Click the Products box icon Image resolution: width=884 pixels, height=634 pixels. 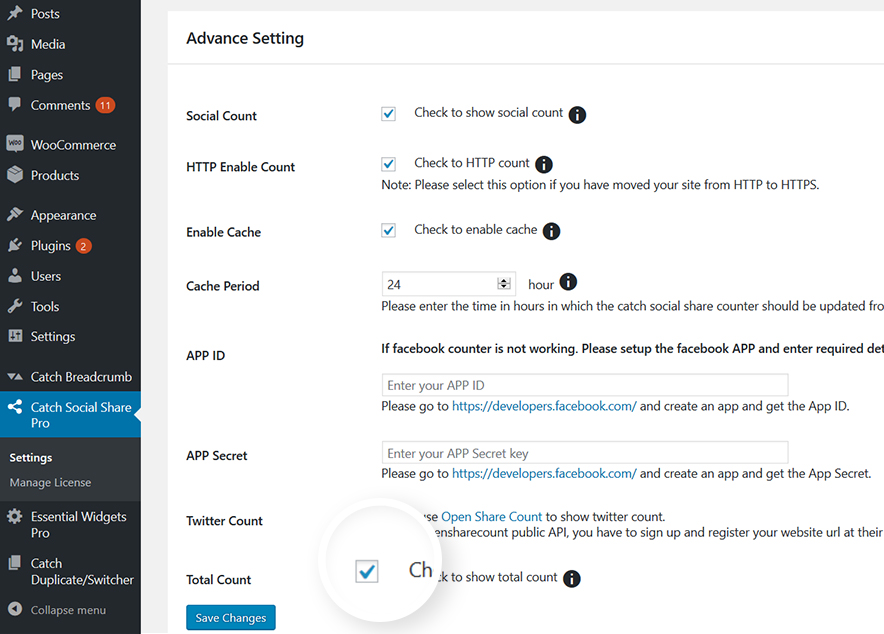[15, 175]
